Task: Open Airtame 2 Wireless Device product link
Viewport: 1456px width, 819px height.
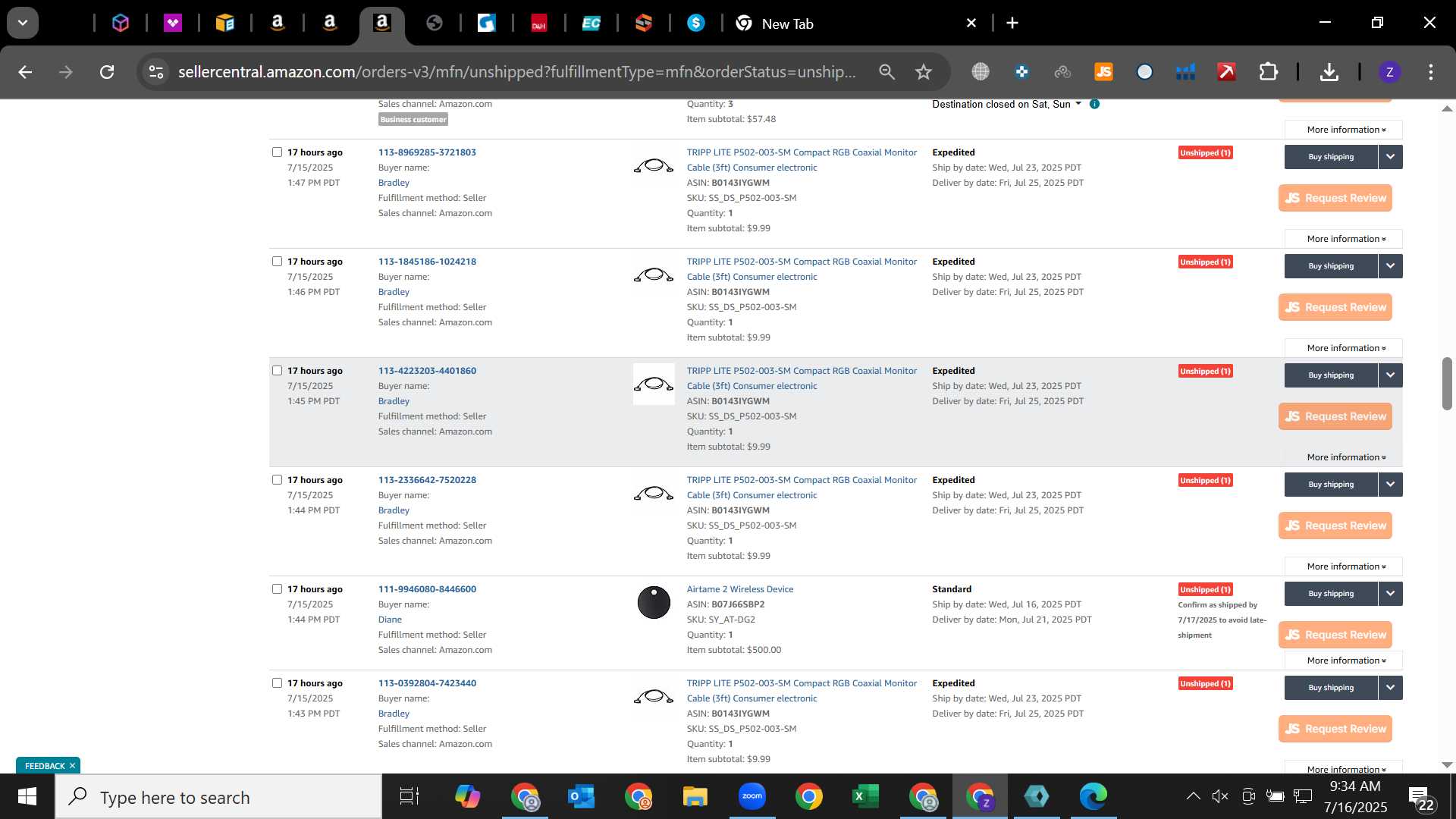Action: pos(740,589)
